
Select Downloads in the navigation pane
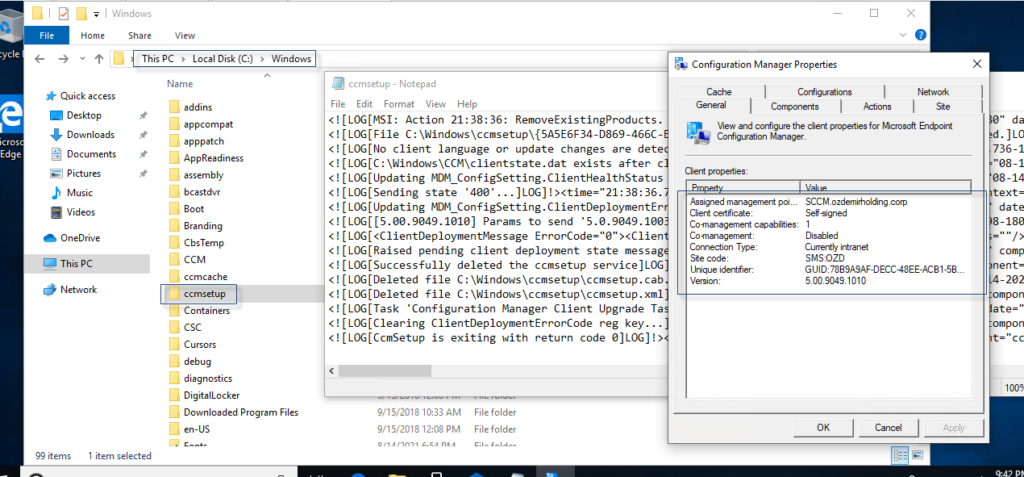click(90, 135)
